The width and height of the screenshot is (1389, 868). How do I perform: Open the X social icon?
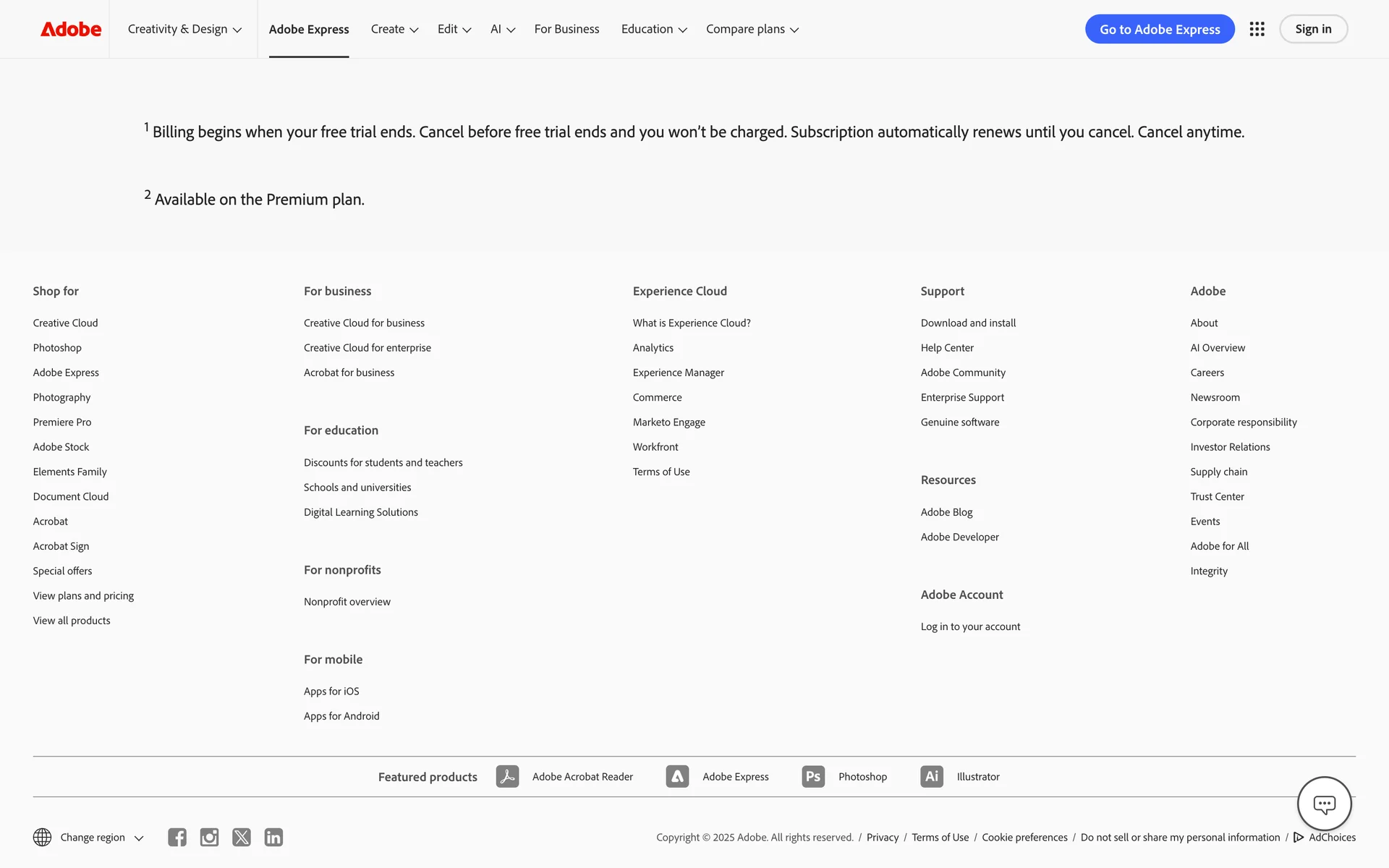(x=242, y=837)
